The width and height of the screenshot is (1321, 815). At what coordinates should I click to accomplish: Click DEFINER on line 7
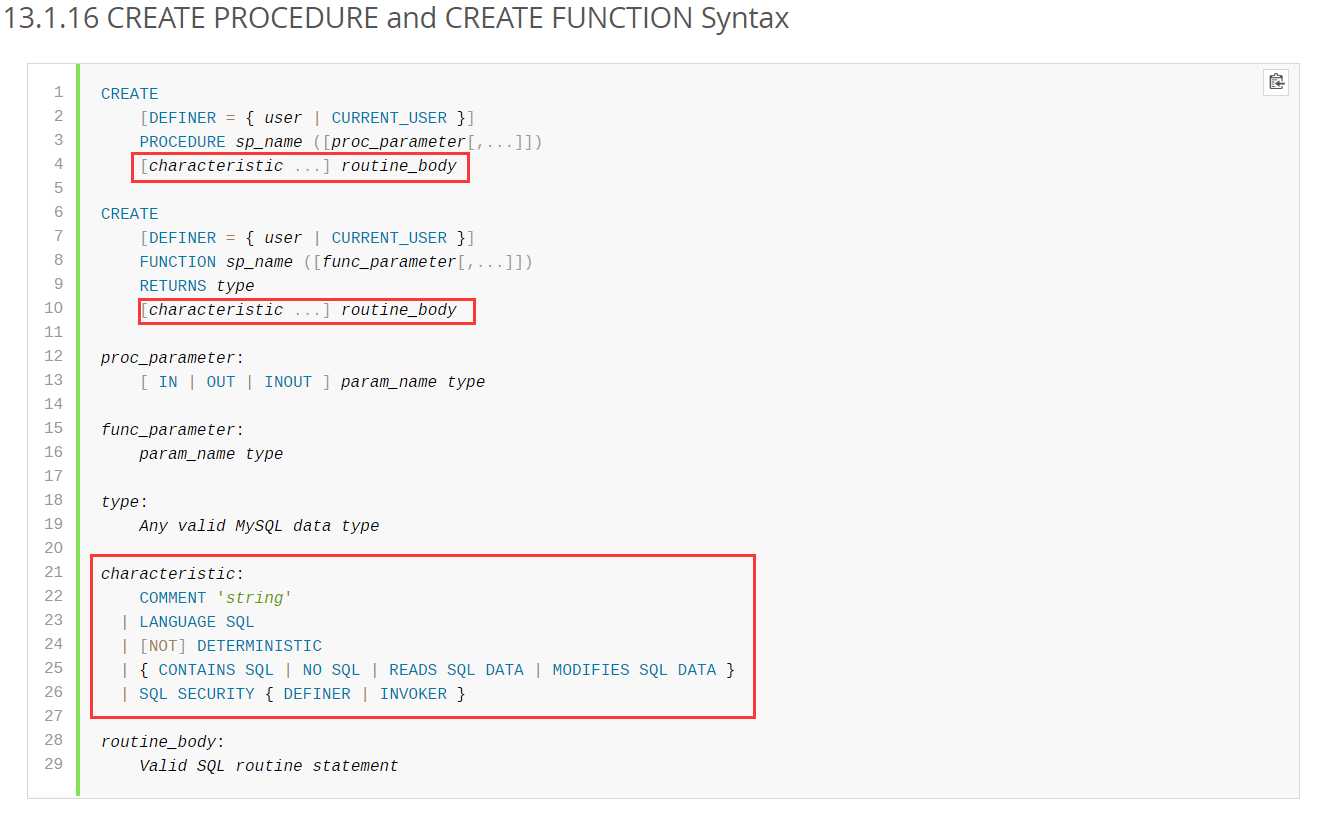183,238
